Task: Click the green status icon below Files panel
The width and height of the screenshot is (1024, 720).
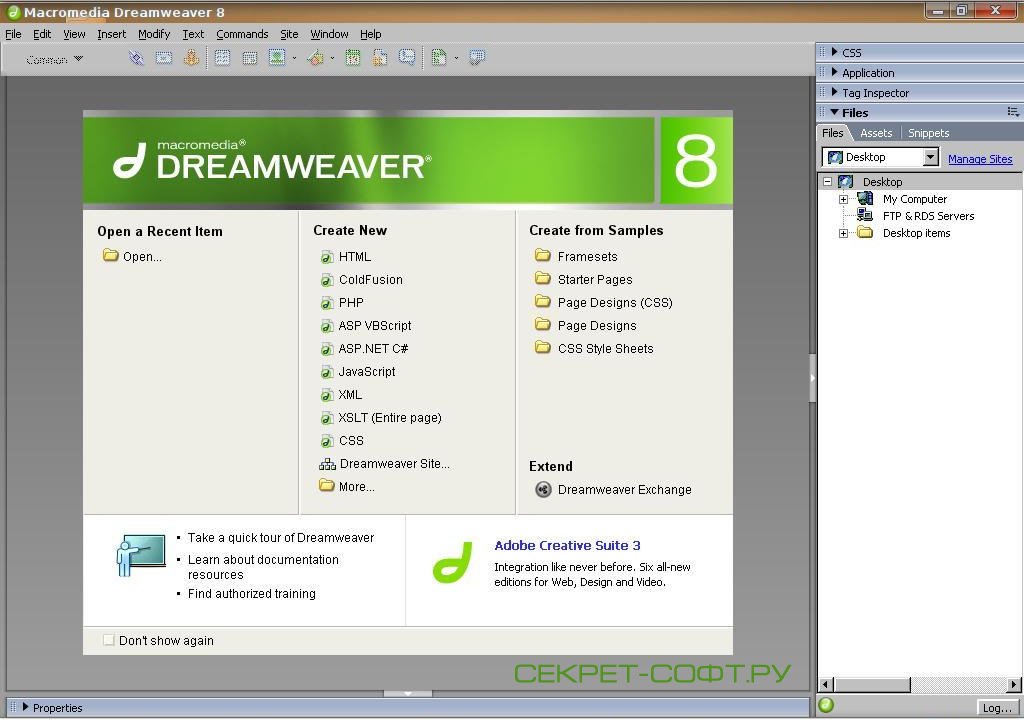Action: click(x=826, y=705)
